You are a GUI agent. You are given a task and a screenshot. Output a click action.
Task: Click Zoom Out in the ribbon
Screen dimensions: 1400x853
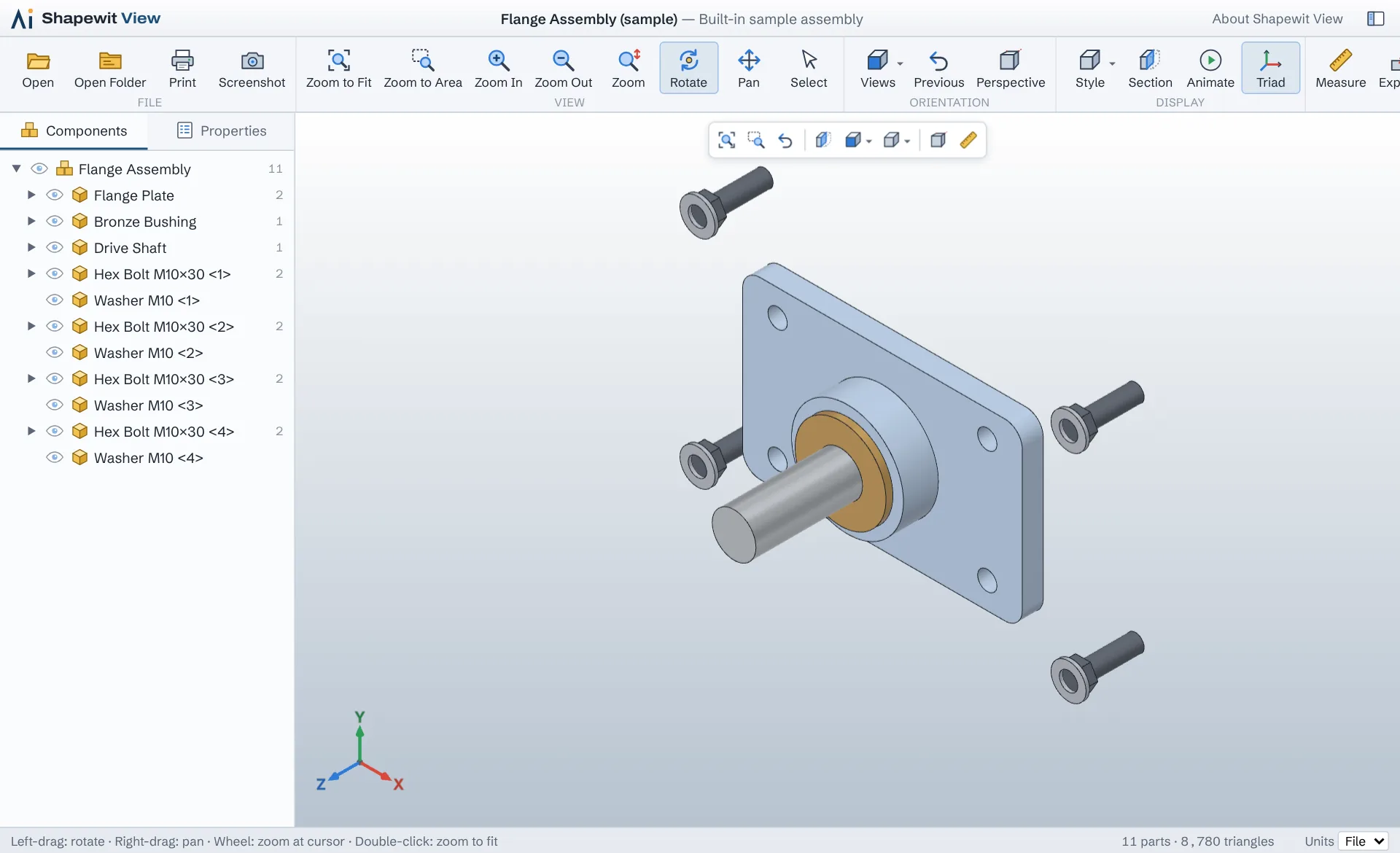563,69
